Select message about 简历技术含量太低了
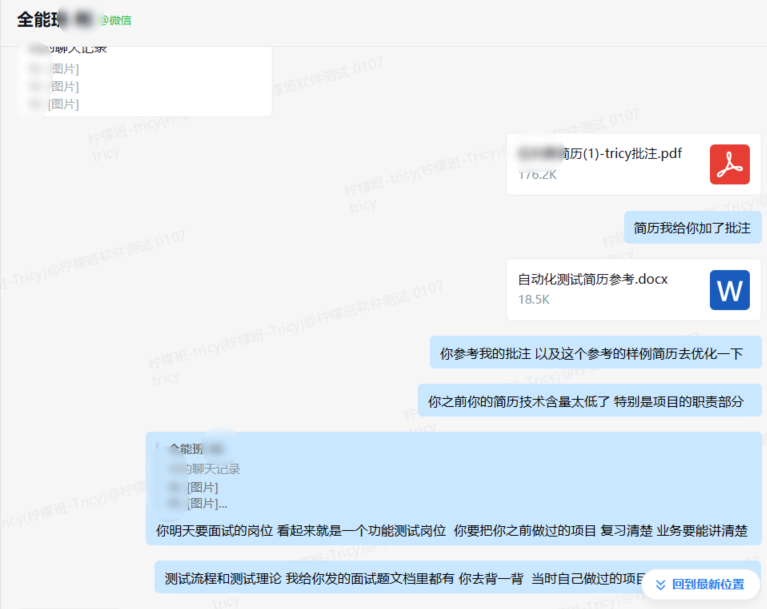This screenshot has height=609, width=767. click(589, 401)
